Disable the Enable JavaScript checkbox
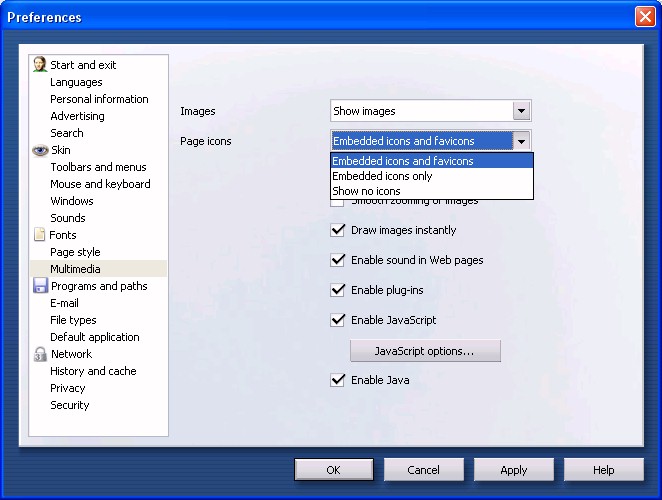Viewport: 662px width, 500px height. pyautogui.click(x=338, y=320)
